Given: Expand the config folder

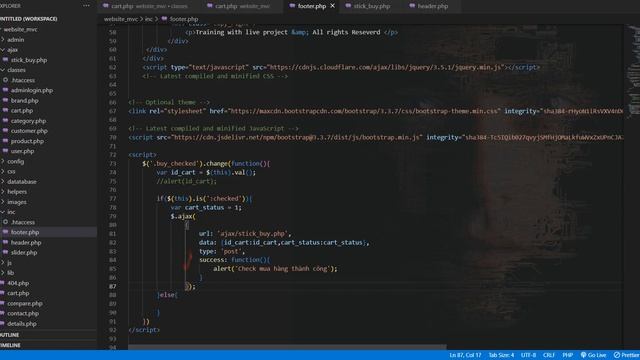Looking at the screenshot, I should point(16,161).
